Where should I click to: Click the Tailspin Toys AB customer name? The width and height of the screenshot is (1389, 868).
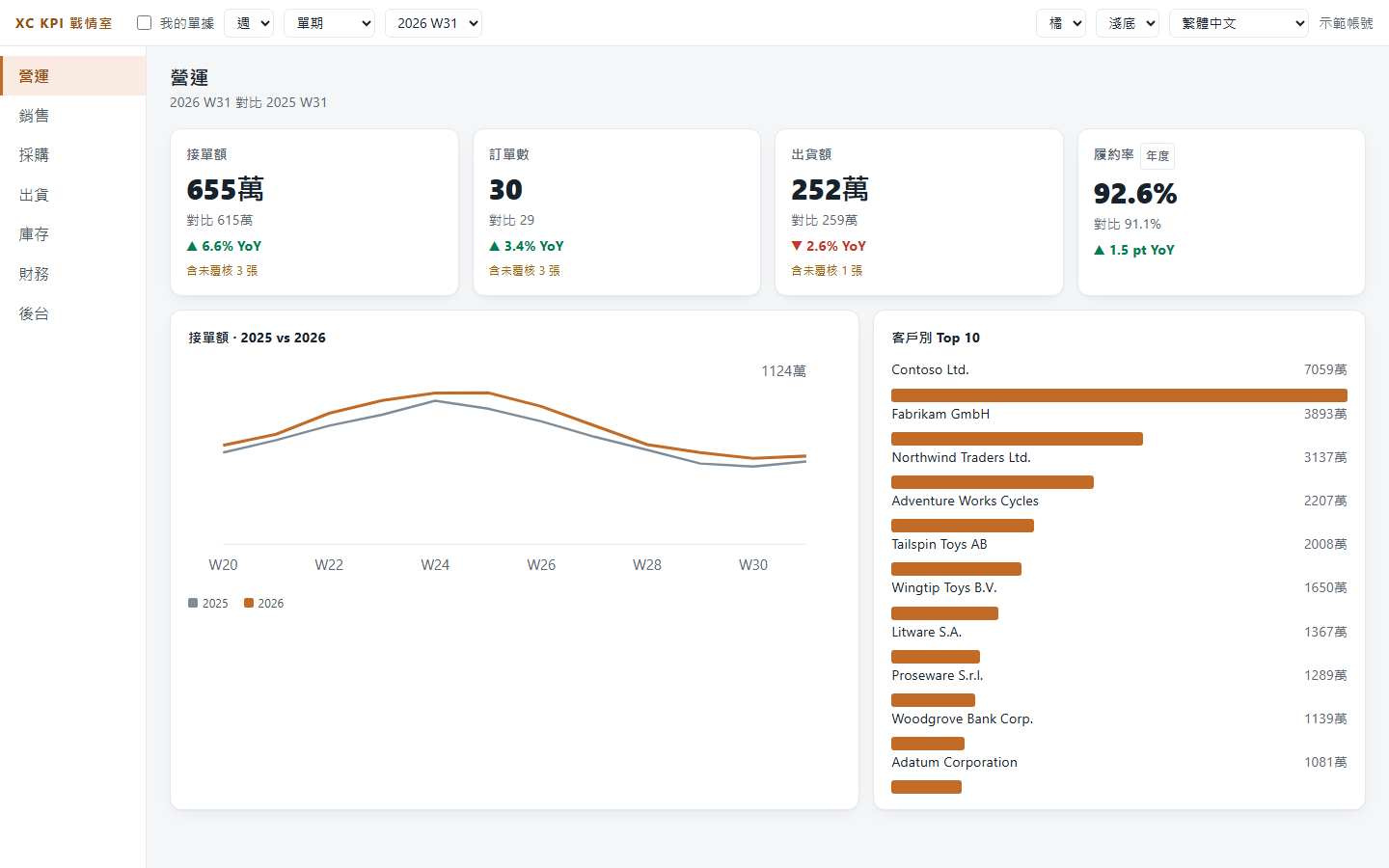pyautogui.click(x=940, y=544)
